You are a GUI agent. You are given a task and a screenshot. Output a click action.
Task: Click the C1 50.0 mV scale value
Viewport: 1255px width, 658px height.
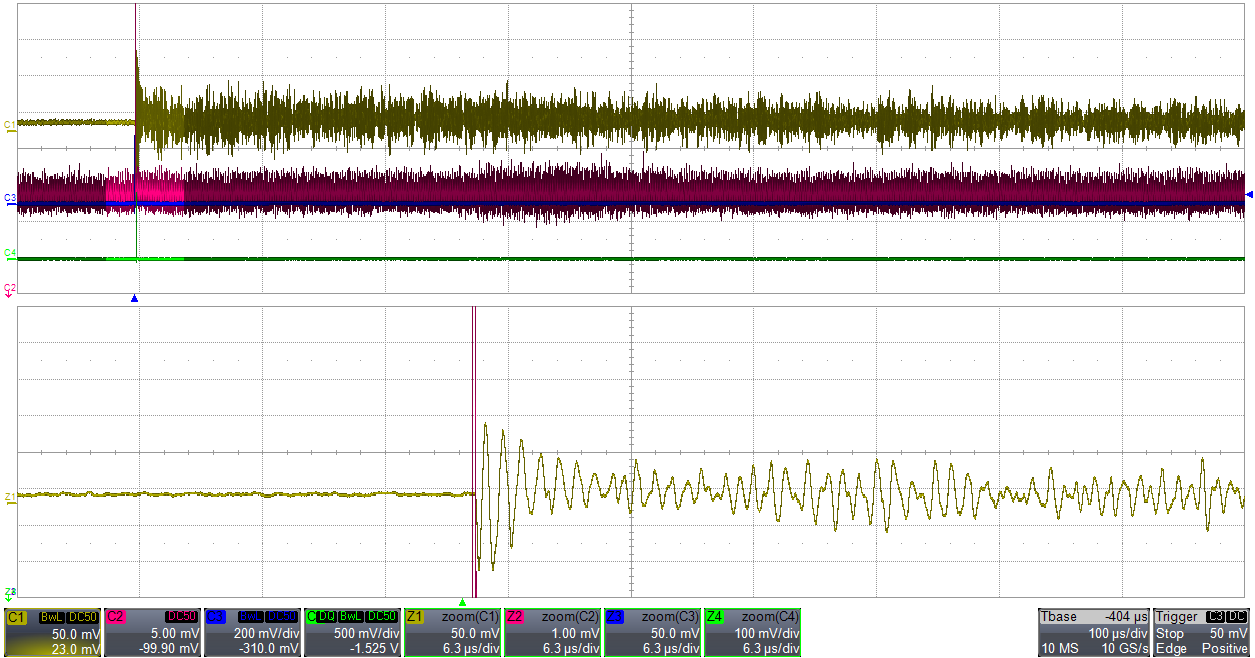click(x=76, y=634)
